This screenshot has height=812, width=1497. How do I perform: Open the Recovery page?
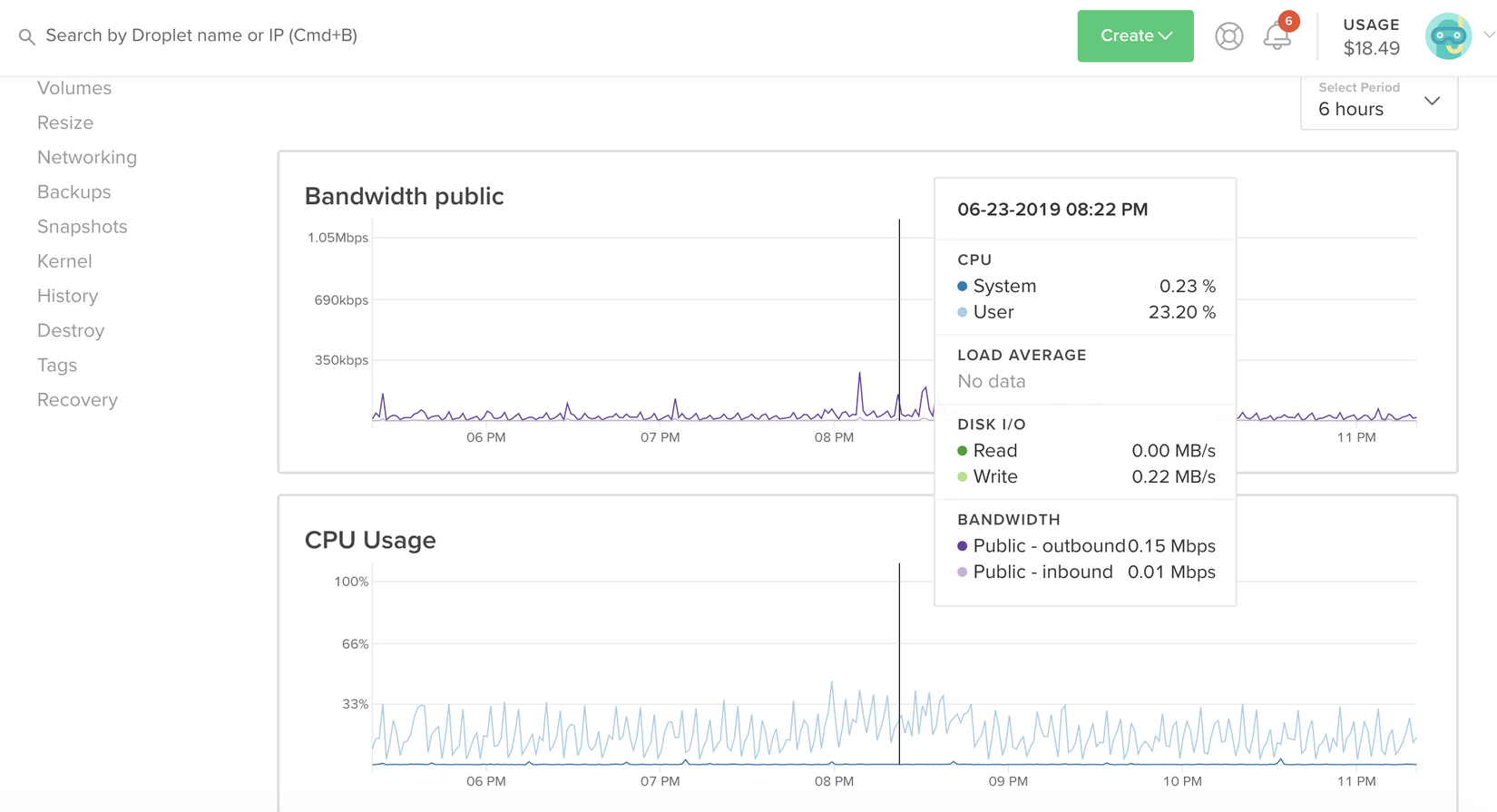(x=78, y=399)
